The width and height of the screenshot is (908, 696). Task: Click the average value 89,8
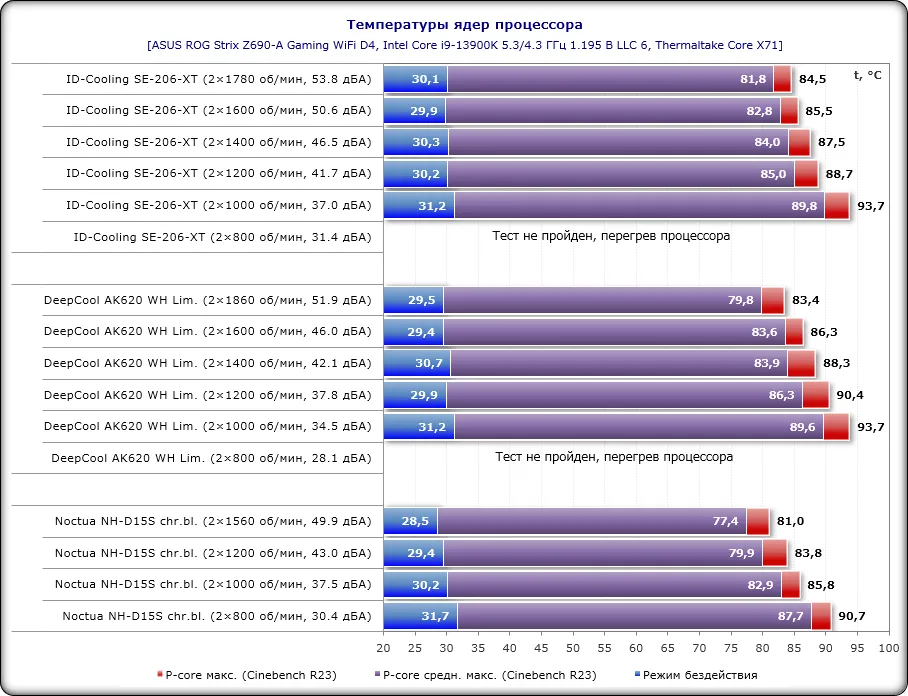pos(804,206)
